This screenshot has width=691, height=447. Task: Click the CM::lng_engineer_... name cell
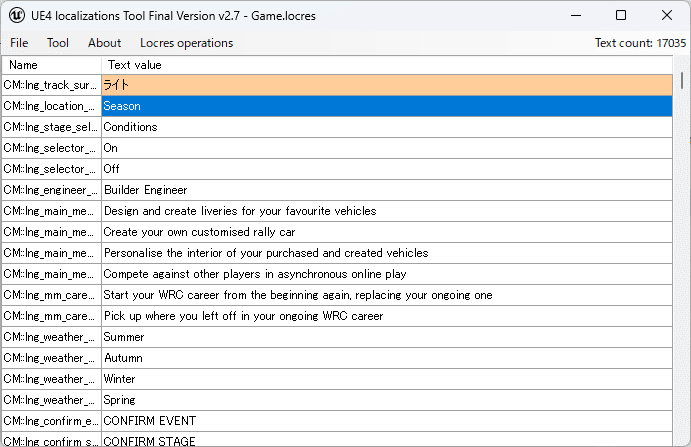(52, 190)
